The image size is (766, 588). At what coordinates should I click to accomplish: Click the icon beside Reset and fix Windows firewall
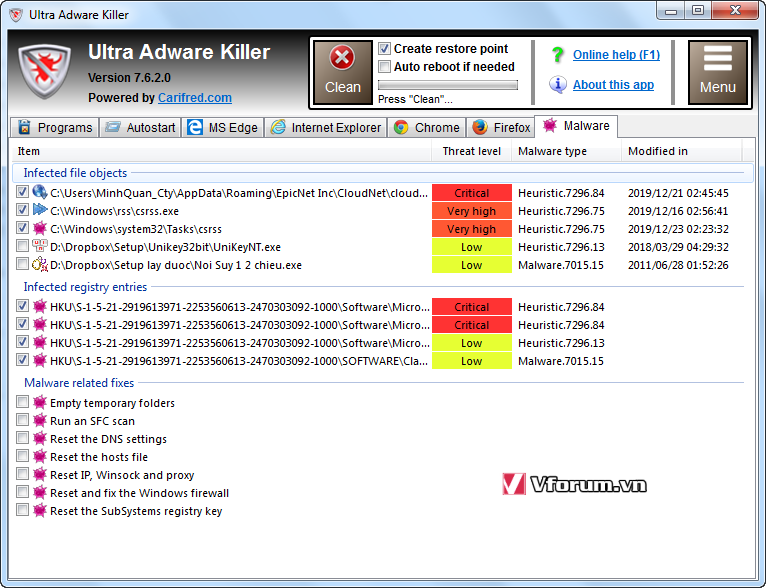(x=40, y=493)
